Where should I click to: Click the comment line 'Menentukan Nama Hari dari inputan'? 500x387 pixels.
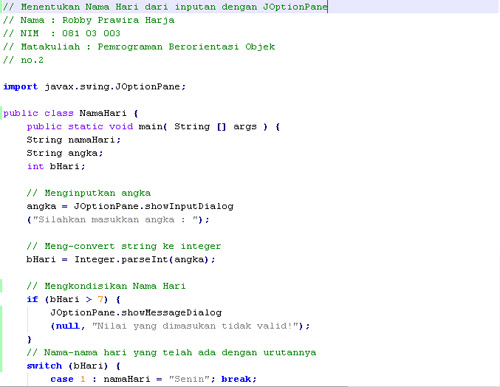pos(165,7)
